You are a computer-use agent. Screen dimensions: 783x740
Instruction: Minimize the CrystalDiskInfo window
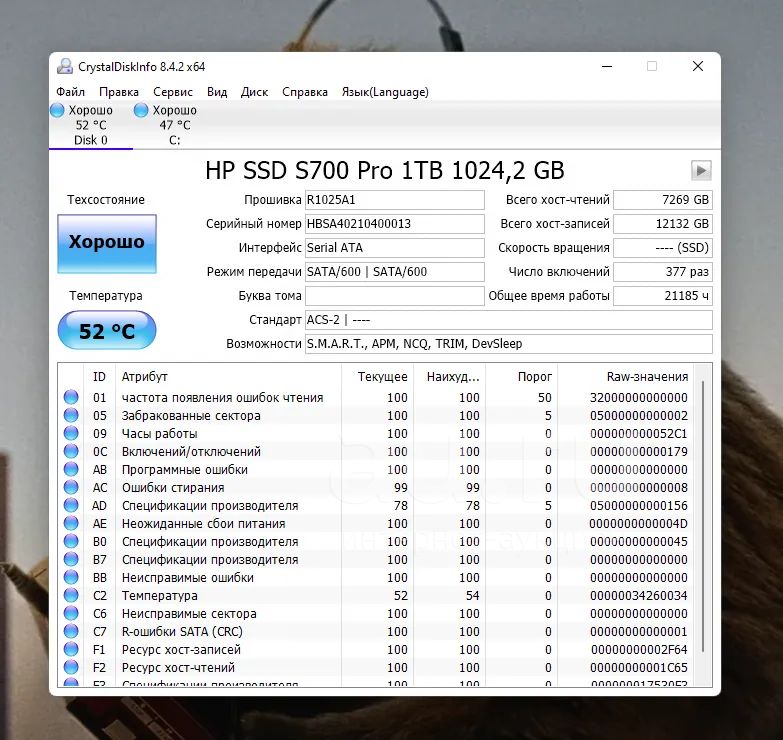(607, 66)
